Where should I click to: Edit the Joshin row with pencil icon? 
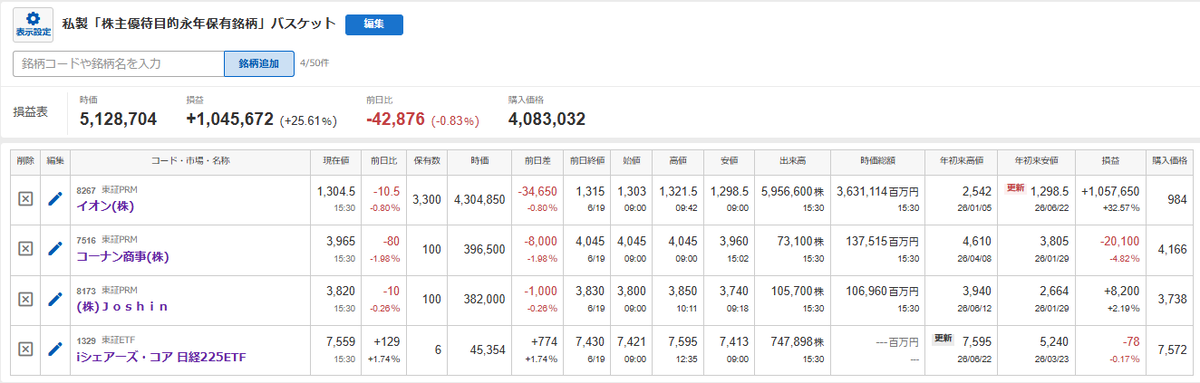55,299
